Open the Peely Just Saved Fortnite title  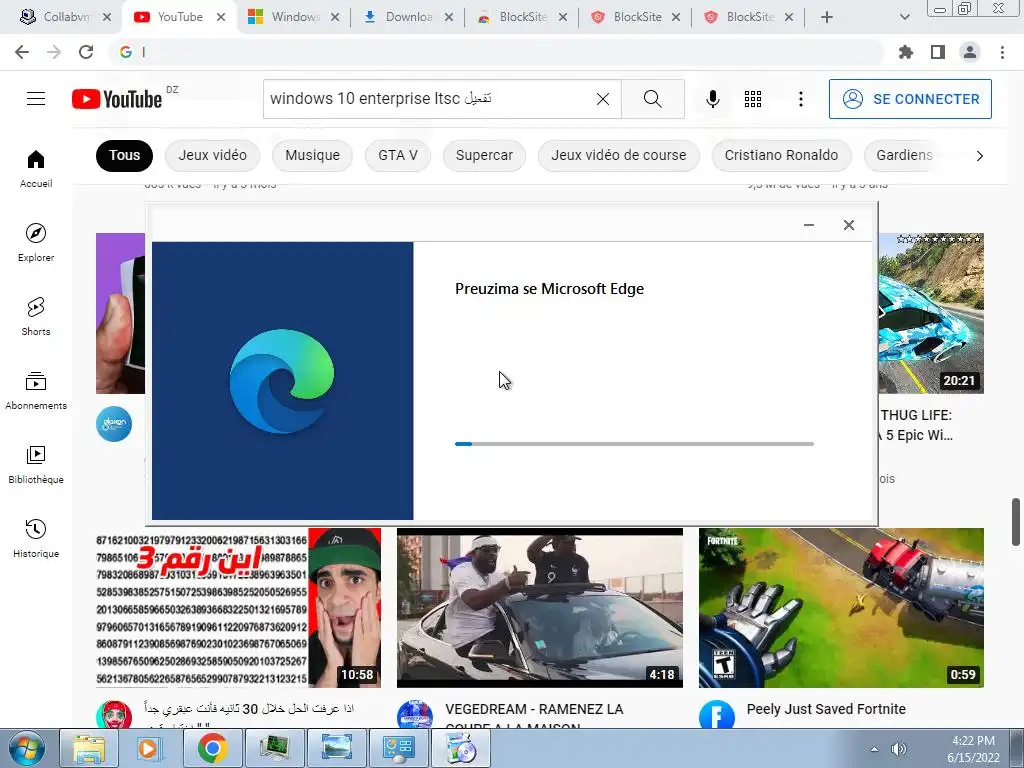tap(826, 709)
